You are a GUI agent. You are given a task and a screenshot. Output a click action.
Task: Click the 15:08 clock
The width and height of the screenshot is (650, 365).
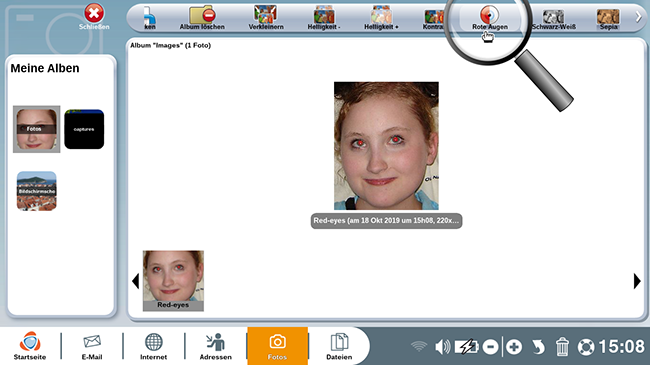[621, 347]
